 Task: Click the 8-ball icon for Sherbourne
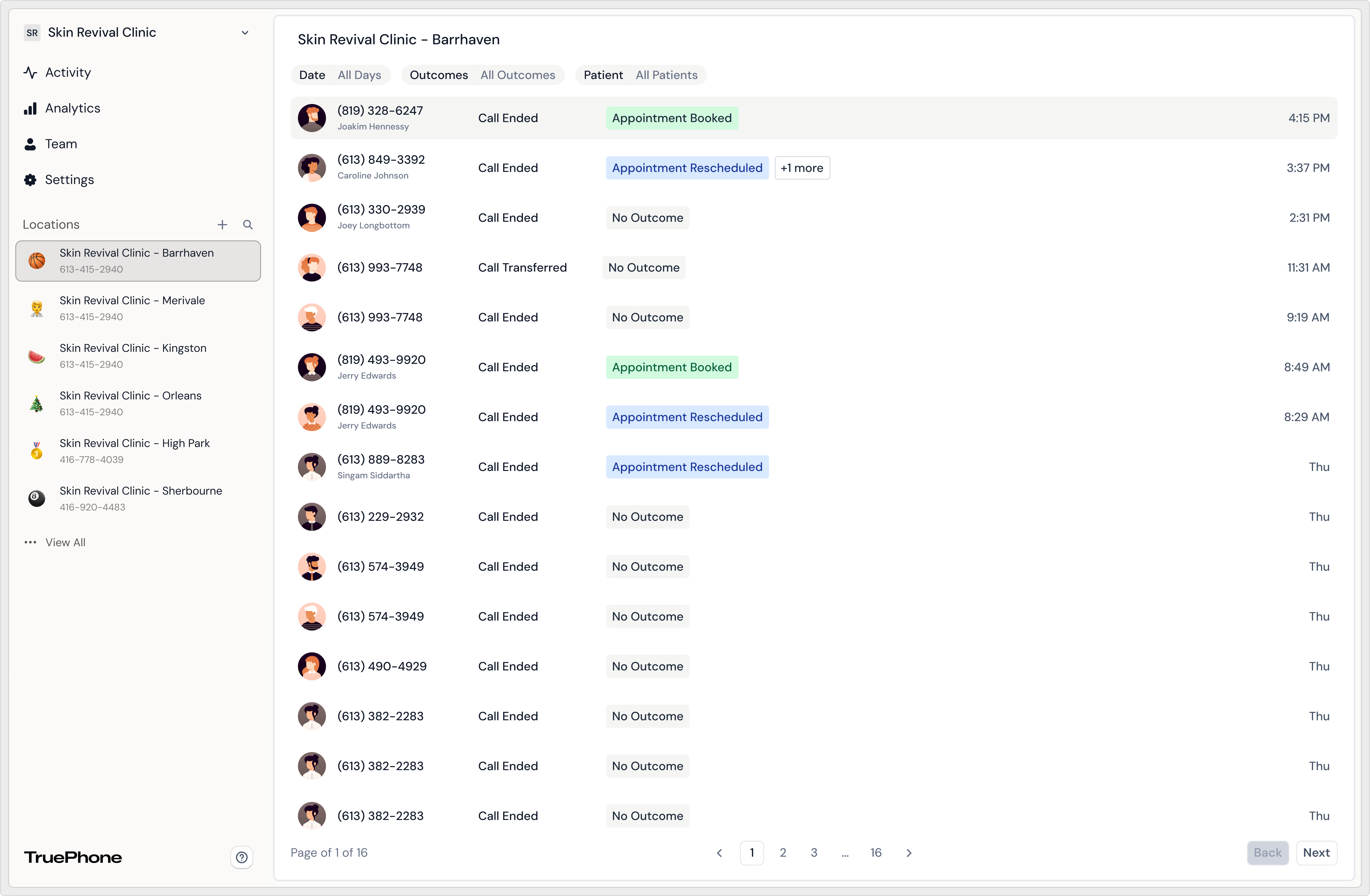click(37, 499)
